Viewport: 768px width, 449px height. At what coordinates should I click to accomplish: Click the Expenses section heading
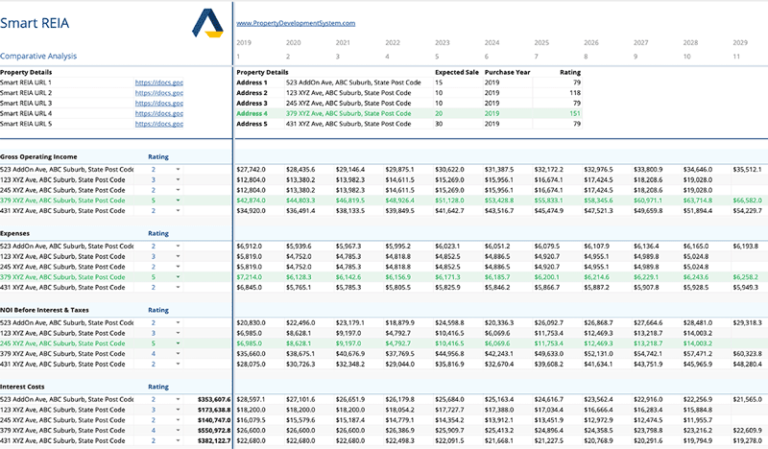pyautogui.click(x=15, y=234)
